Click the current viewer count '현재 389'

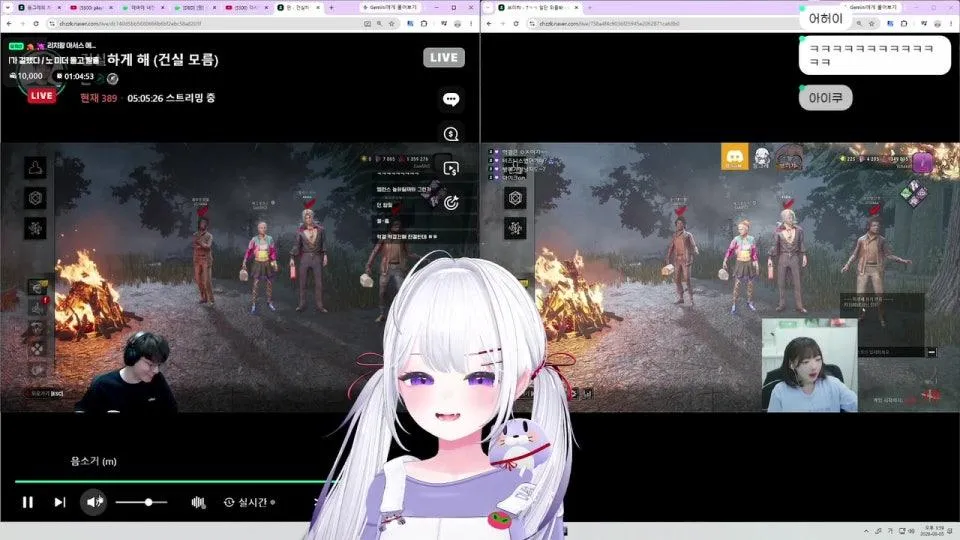[x=99, y=98]
